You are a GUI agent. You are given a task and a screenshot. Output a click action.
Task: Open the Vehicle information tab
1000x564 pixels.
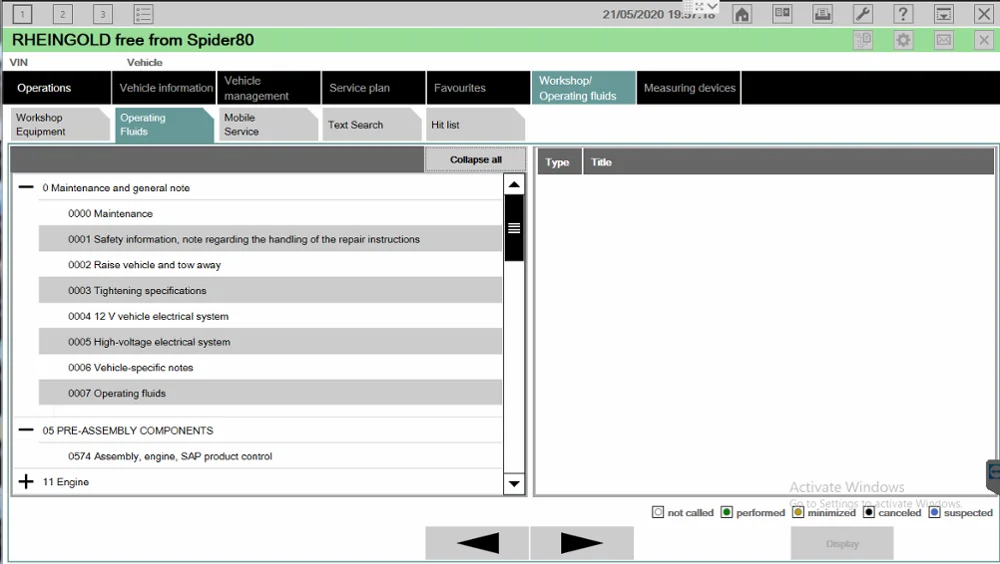tap(165, 88)
